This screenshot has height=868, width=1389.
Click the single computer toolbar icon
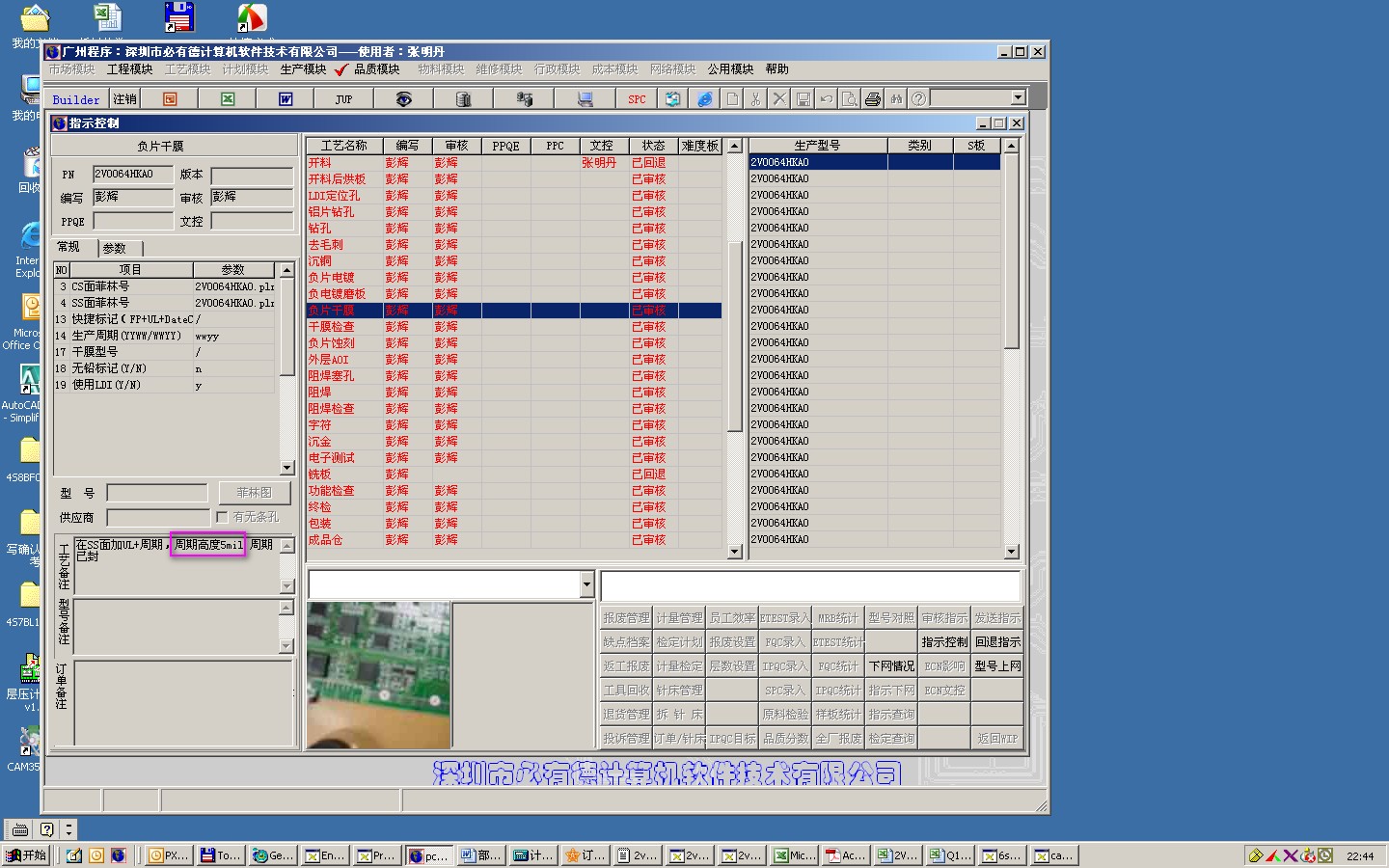coord(585,99)
